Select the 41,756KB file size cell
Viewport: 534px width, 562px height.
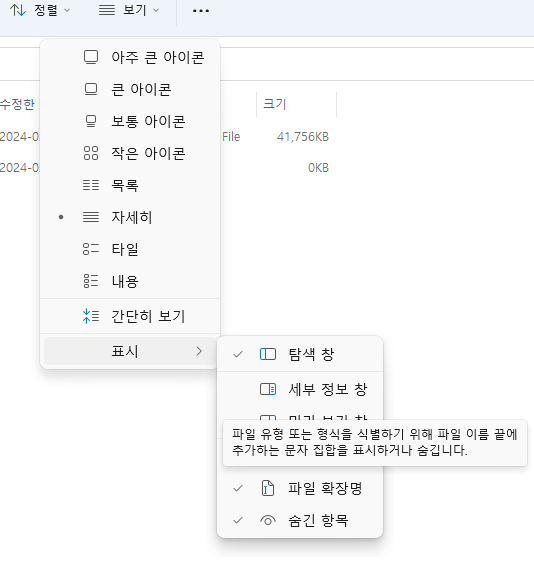pyautogui.click(x=302, y=137)
